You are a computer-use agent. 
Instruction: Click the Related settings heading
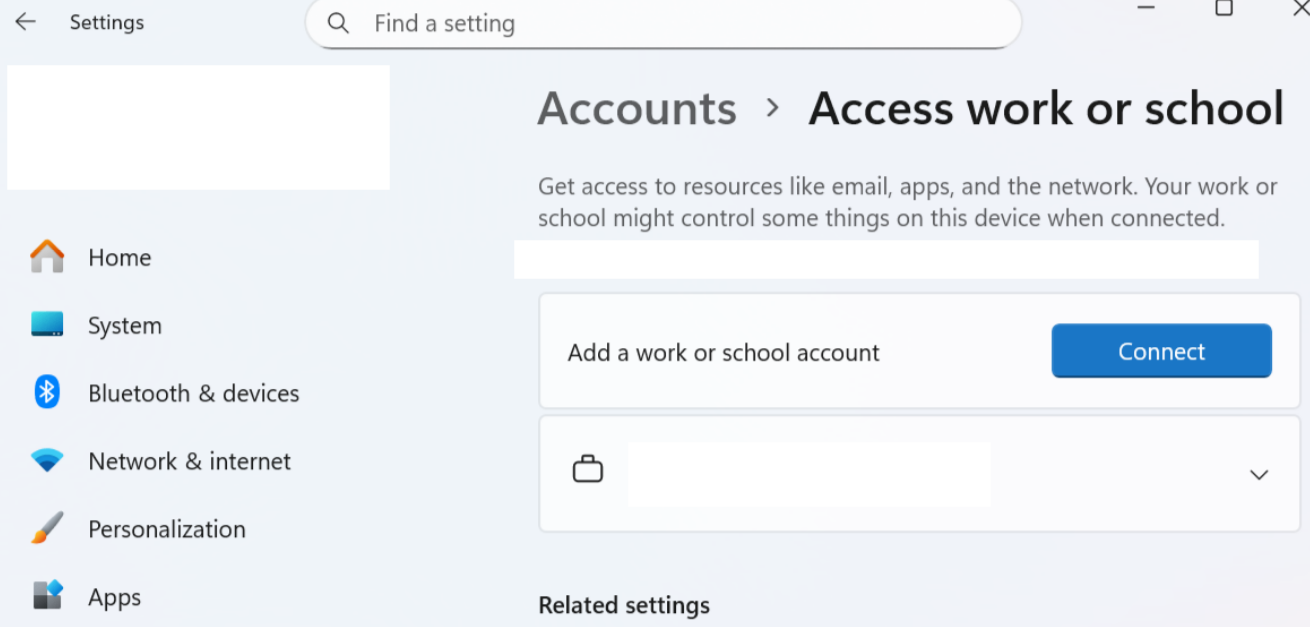[624, 605]
